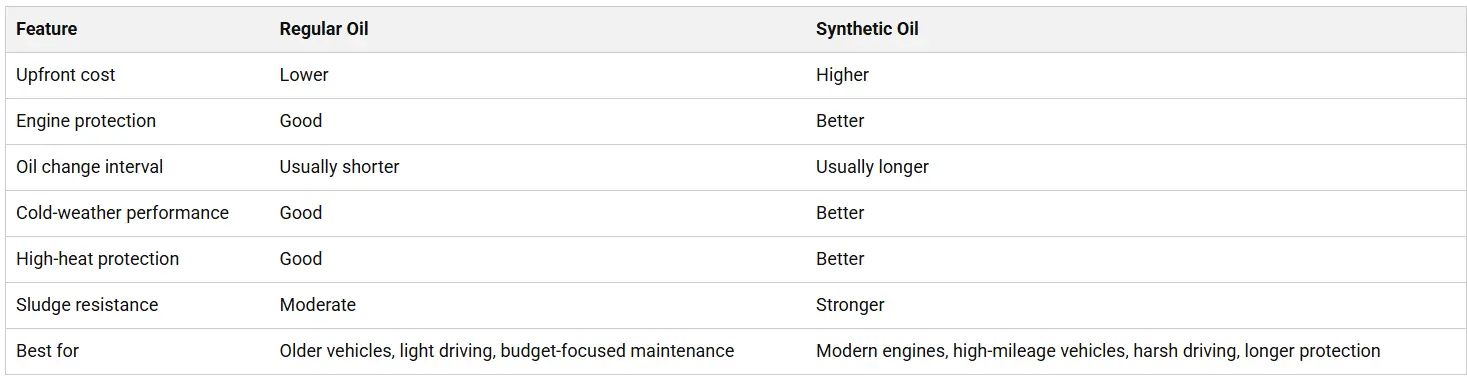The image size is (1467, 377).
Task: Click Better in Engine protection row
Action: coord(840,121)
